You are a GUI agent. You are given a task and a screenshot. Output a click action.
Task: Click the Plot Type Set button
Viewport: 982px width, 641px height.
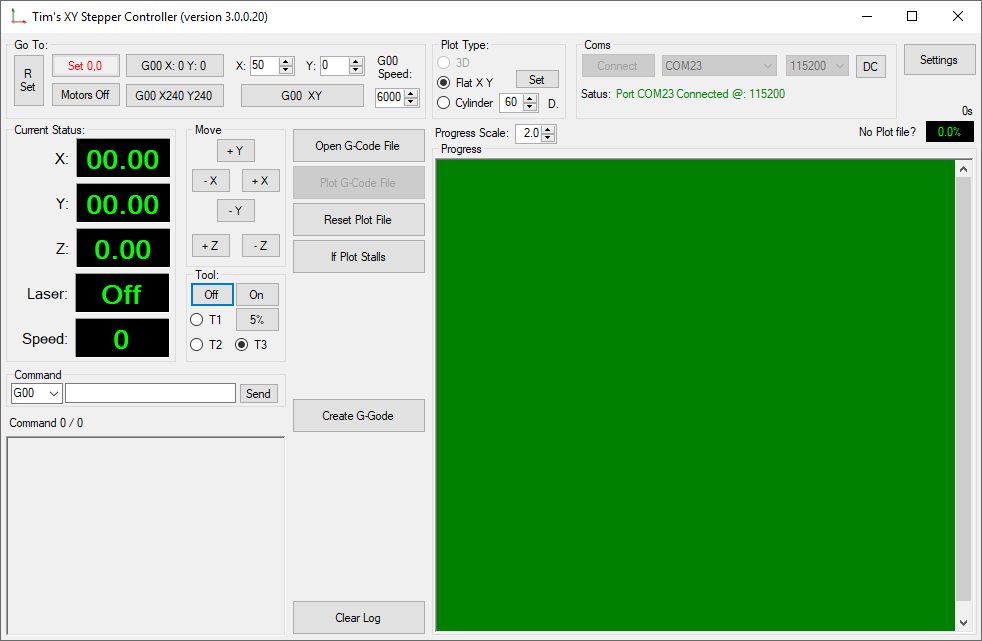coord(537,79)
